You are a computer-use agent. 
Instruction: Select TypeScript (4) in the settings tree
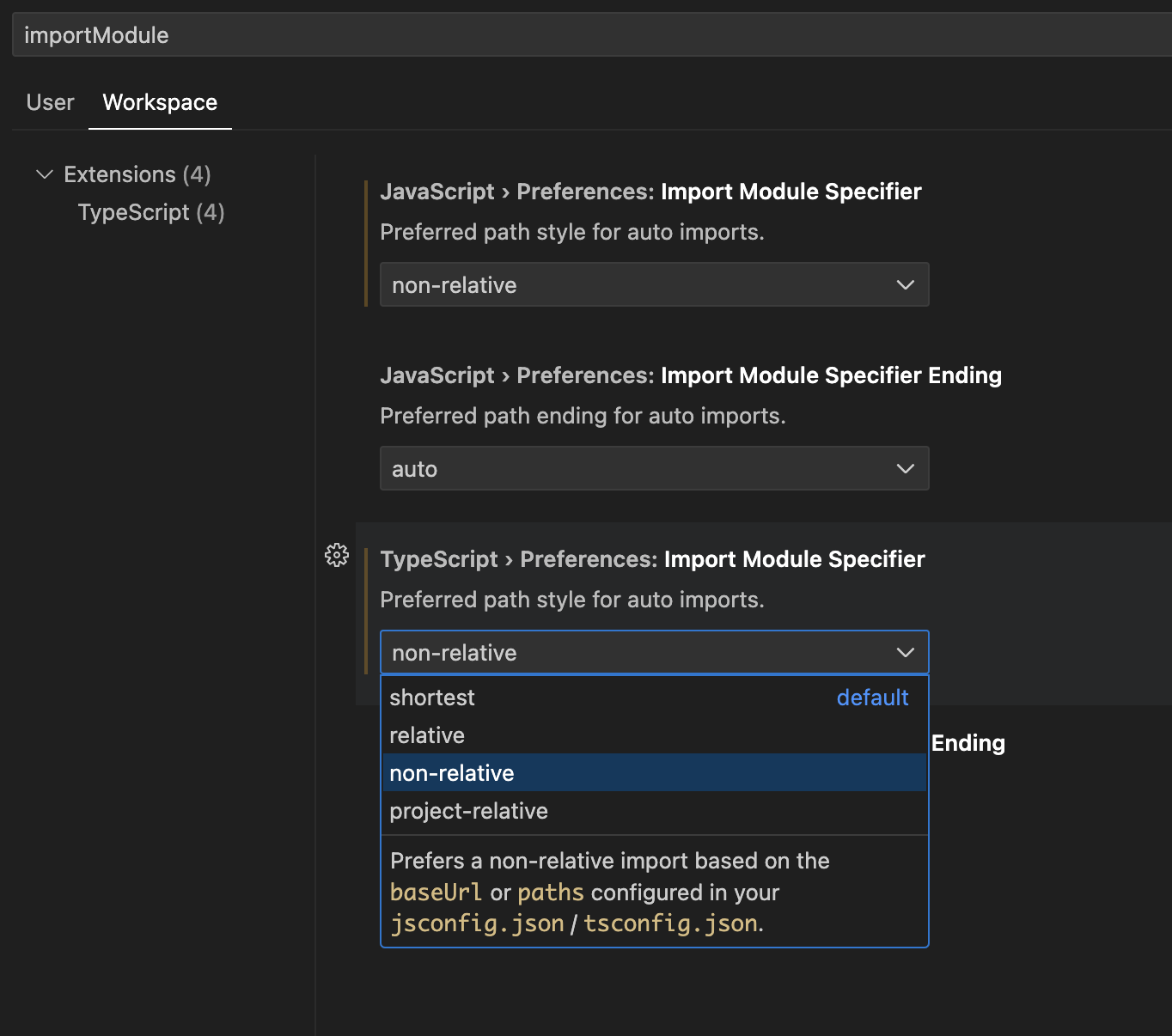tap(151, 212)
